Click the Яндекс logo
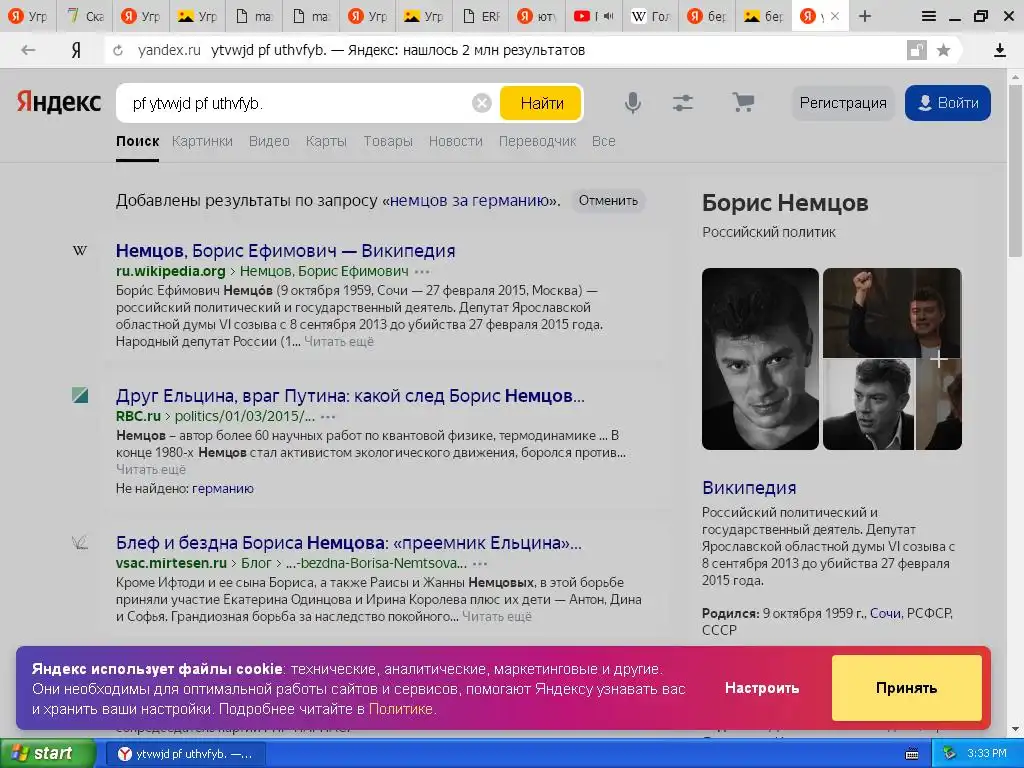The width and height of the screenshot is (1024, 768). coord(59,103)
